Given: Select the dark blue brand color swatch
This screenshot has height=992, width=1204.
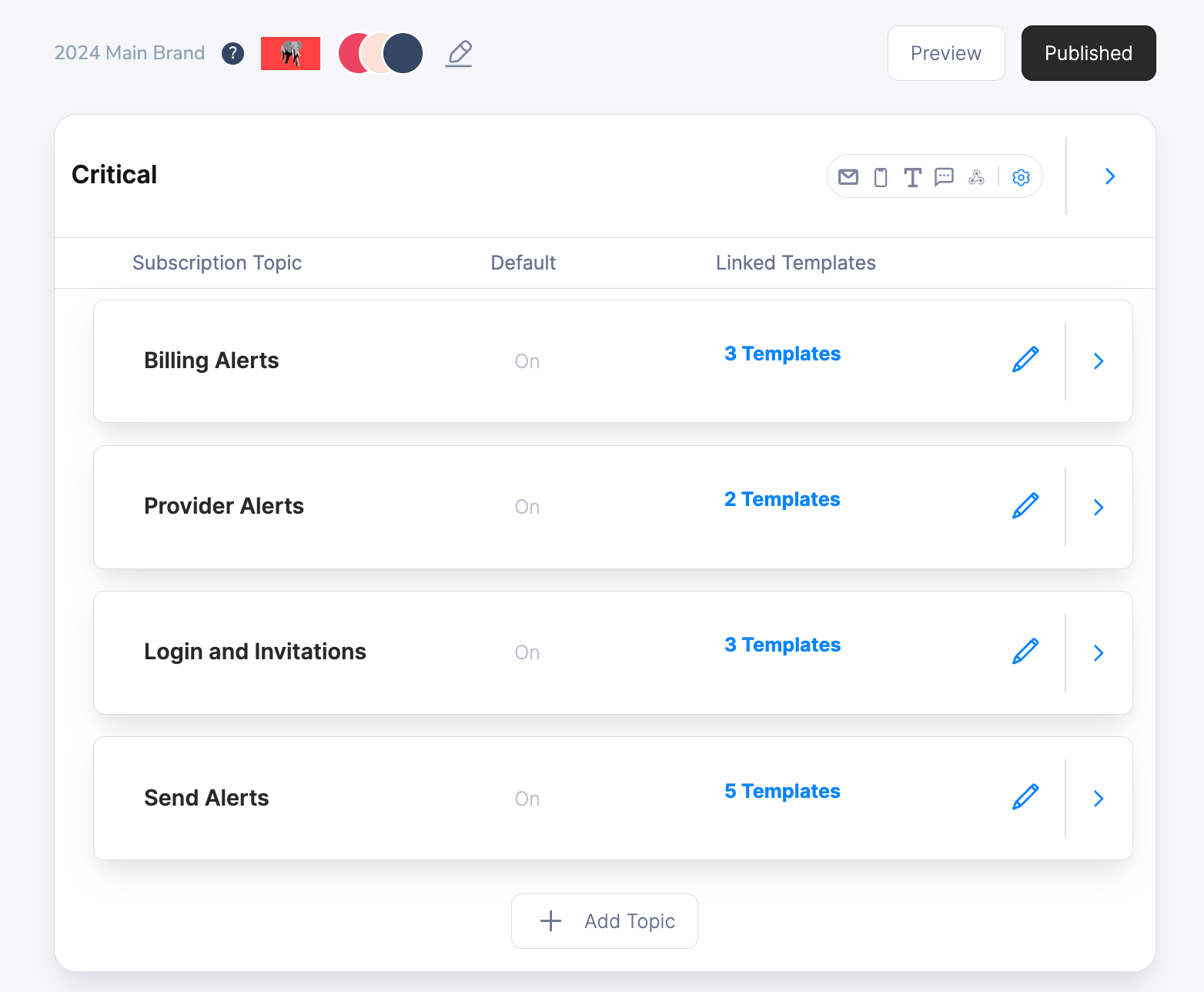Looking at the screenshot, I should pyautogui.click(x=403, y=53).
